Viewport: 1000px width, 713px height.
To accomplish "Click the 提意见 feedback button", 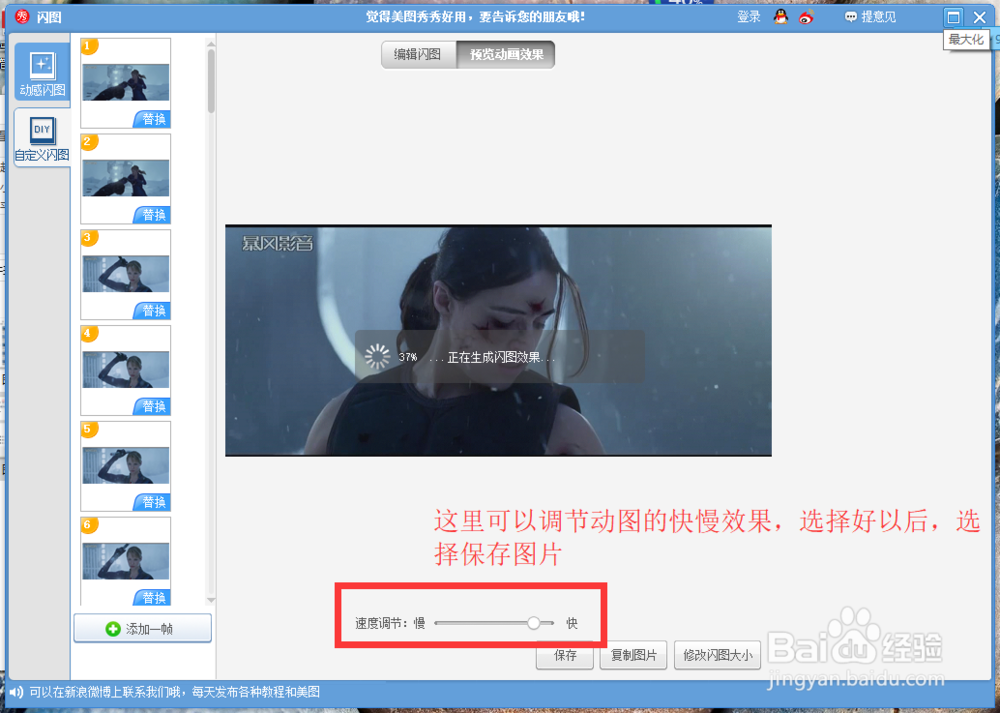I will [870, 17].
